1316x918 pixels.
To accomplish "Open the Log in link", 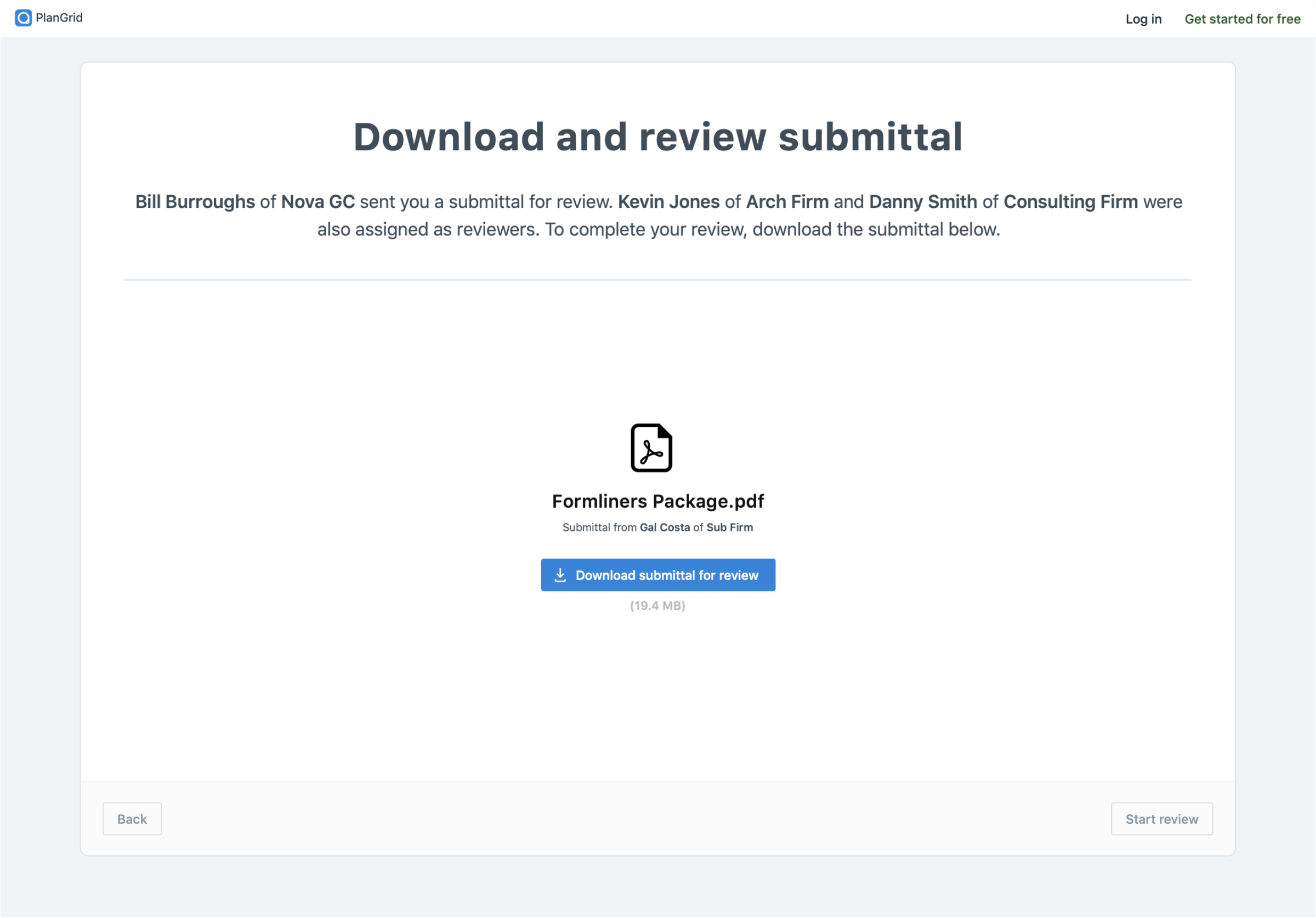I will tap(1143, 18).
